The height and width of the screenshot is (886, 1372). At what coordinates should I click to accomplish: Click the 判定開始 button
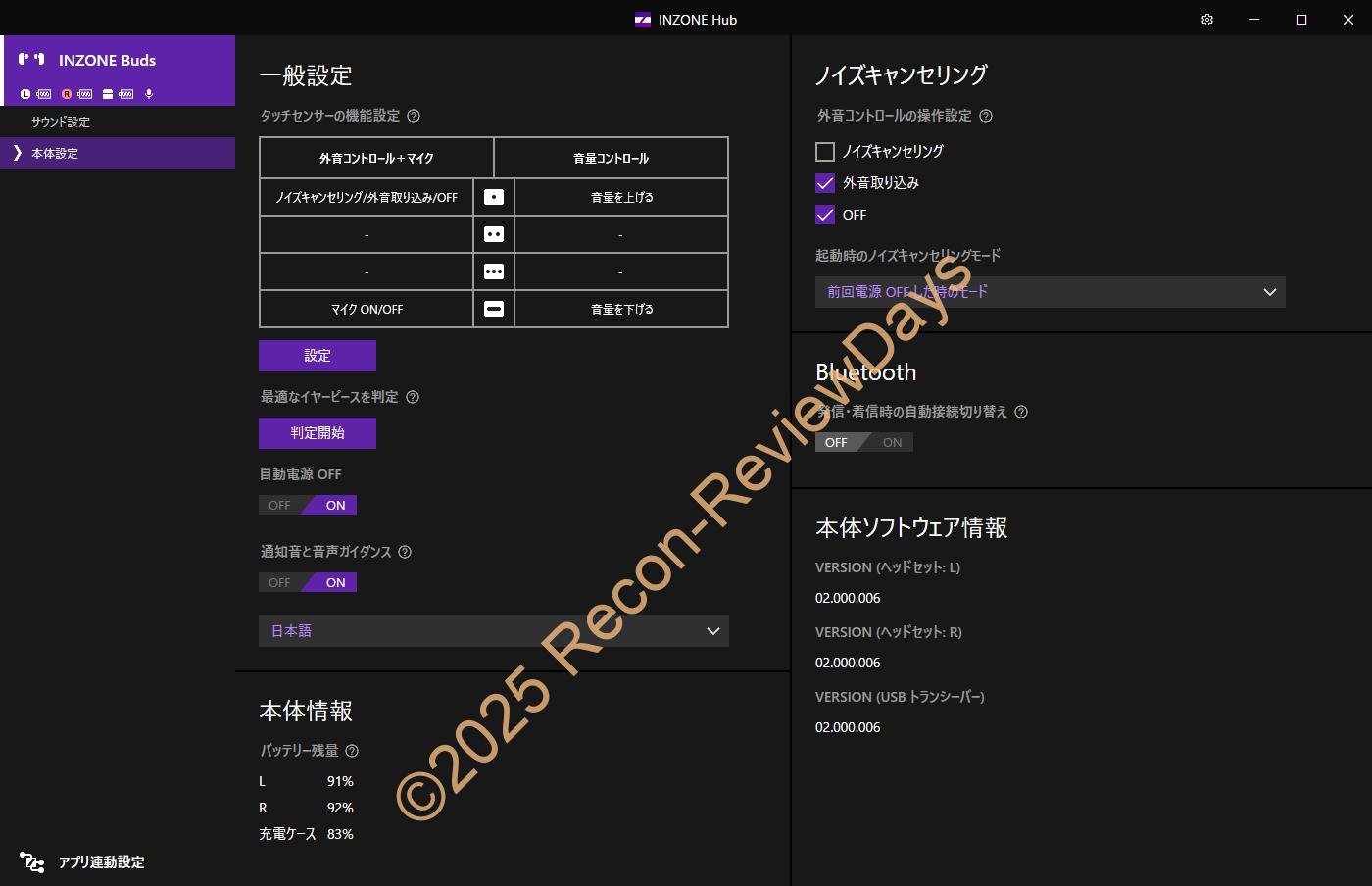[318, 433]
